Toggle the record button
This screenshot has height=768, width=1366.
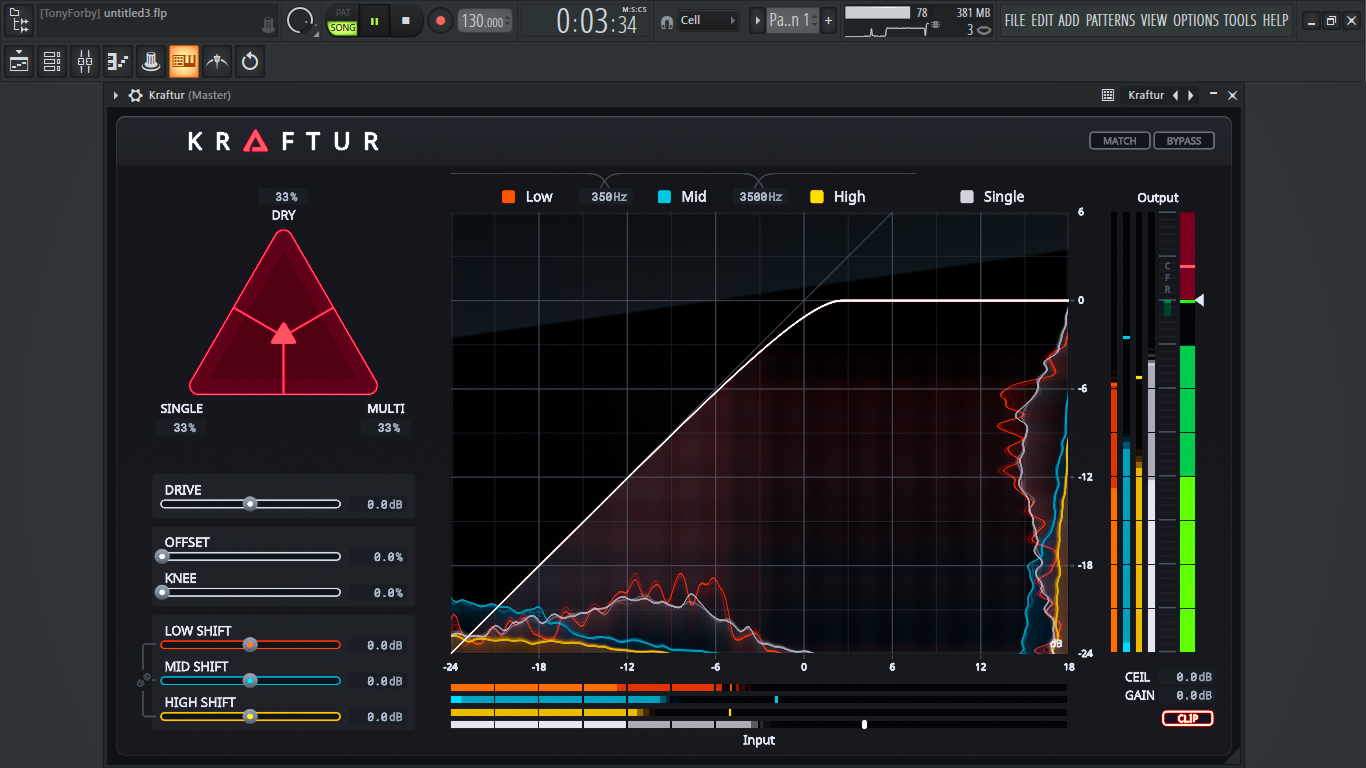(x=439, y=20)
